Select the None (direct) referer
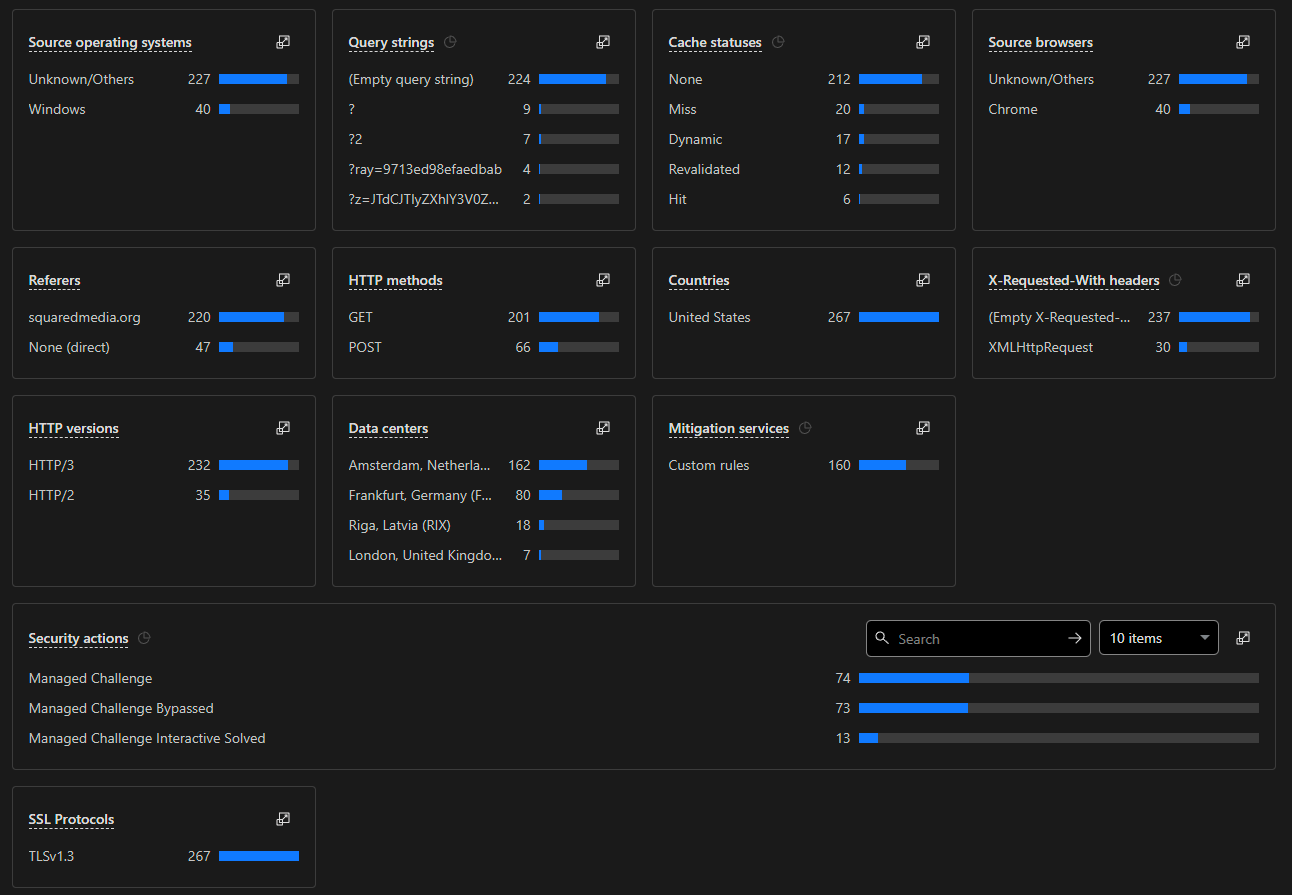 164,347
